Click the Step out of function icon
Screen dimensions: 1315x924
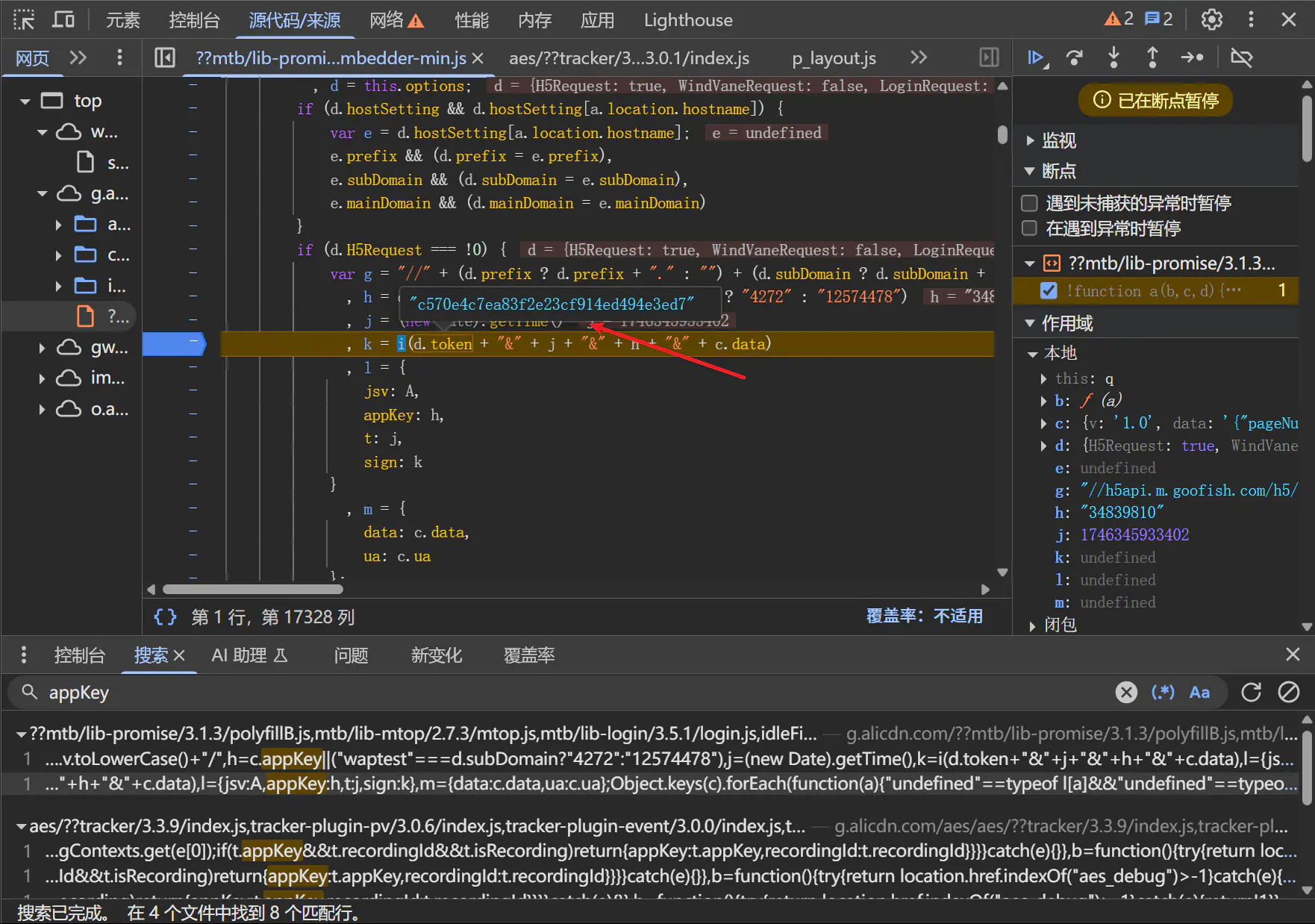pos(1152,57)
